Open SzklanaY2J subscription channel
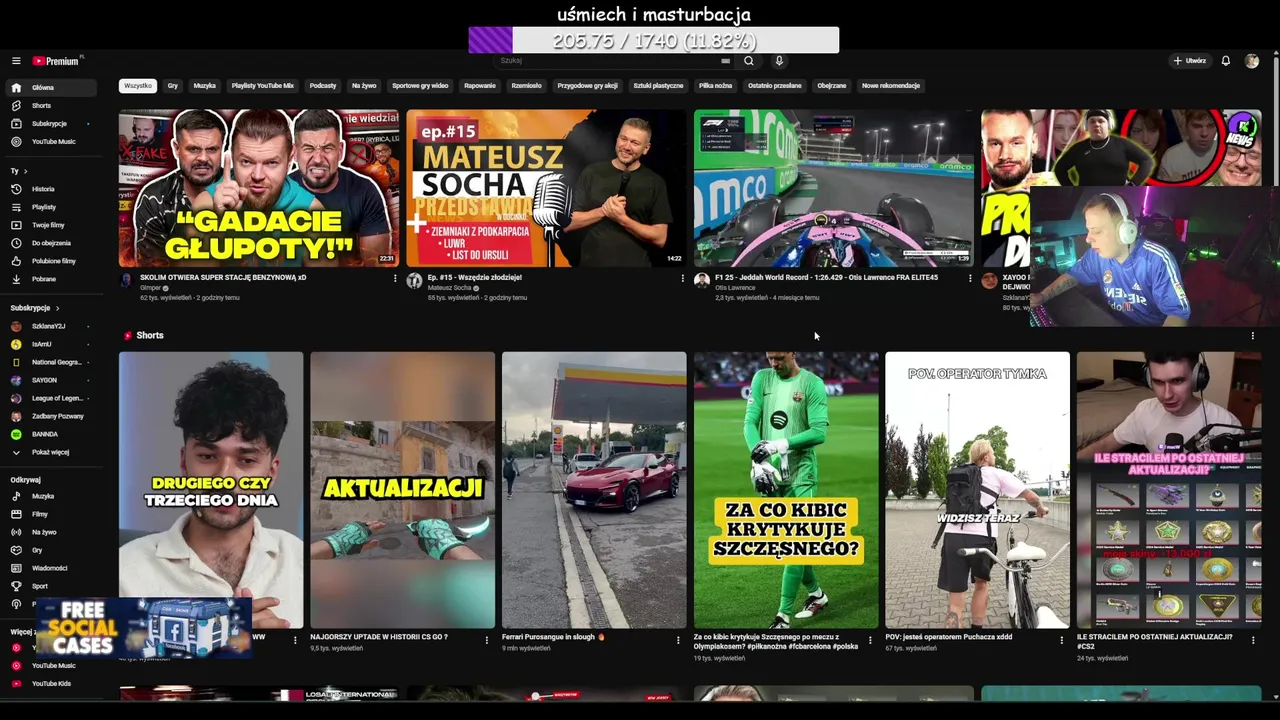Image resolution: width=1280 pixels, height=720 pixels. click(50, 326)
